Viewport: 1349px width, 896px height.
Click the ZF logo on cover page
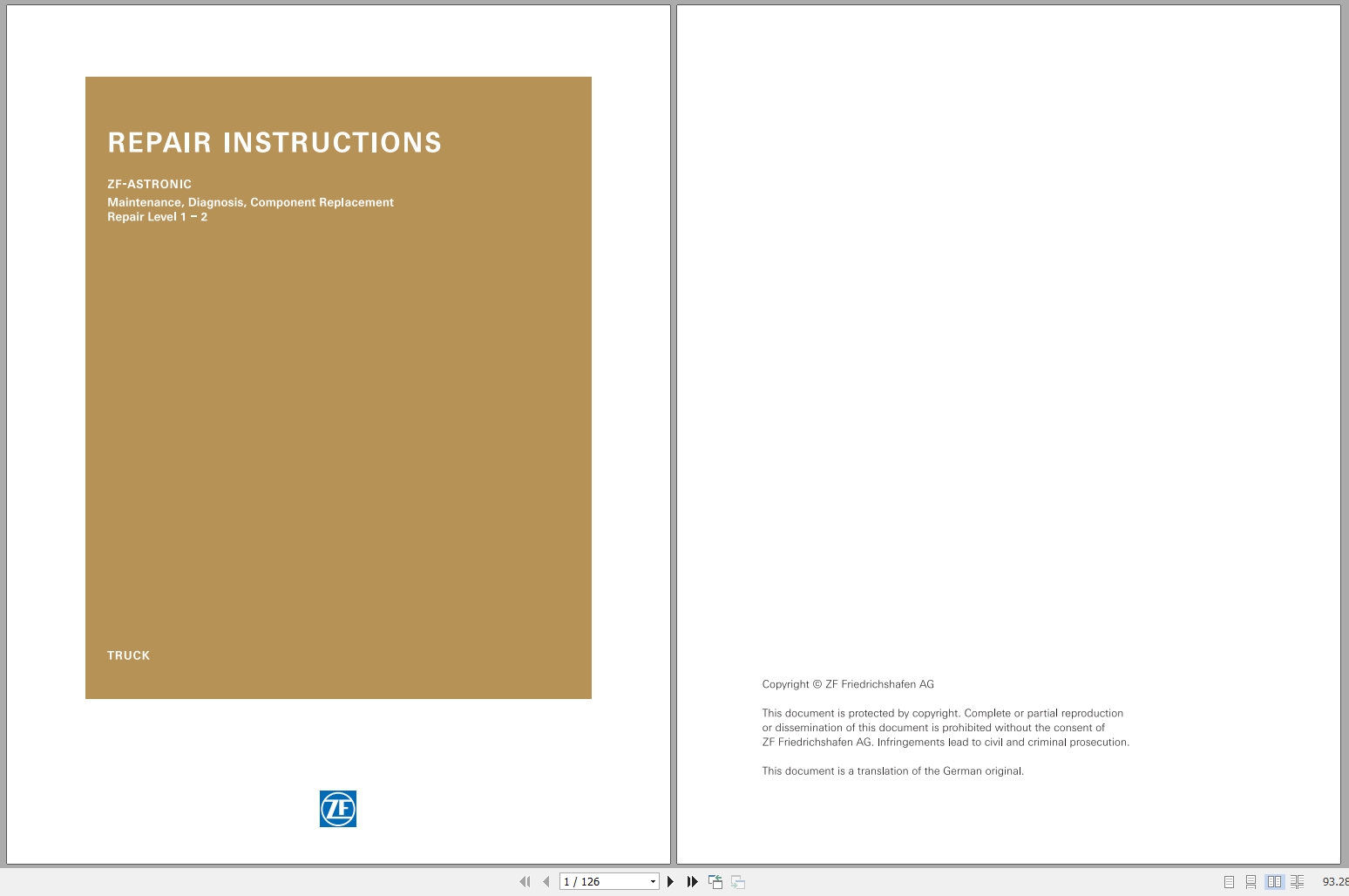point(338,809)
